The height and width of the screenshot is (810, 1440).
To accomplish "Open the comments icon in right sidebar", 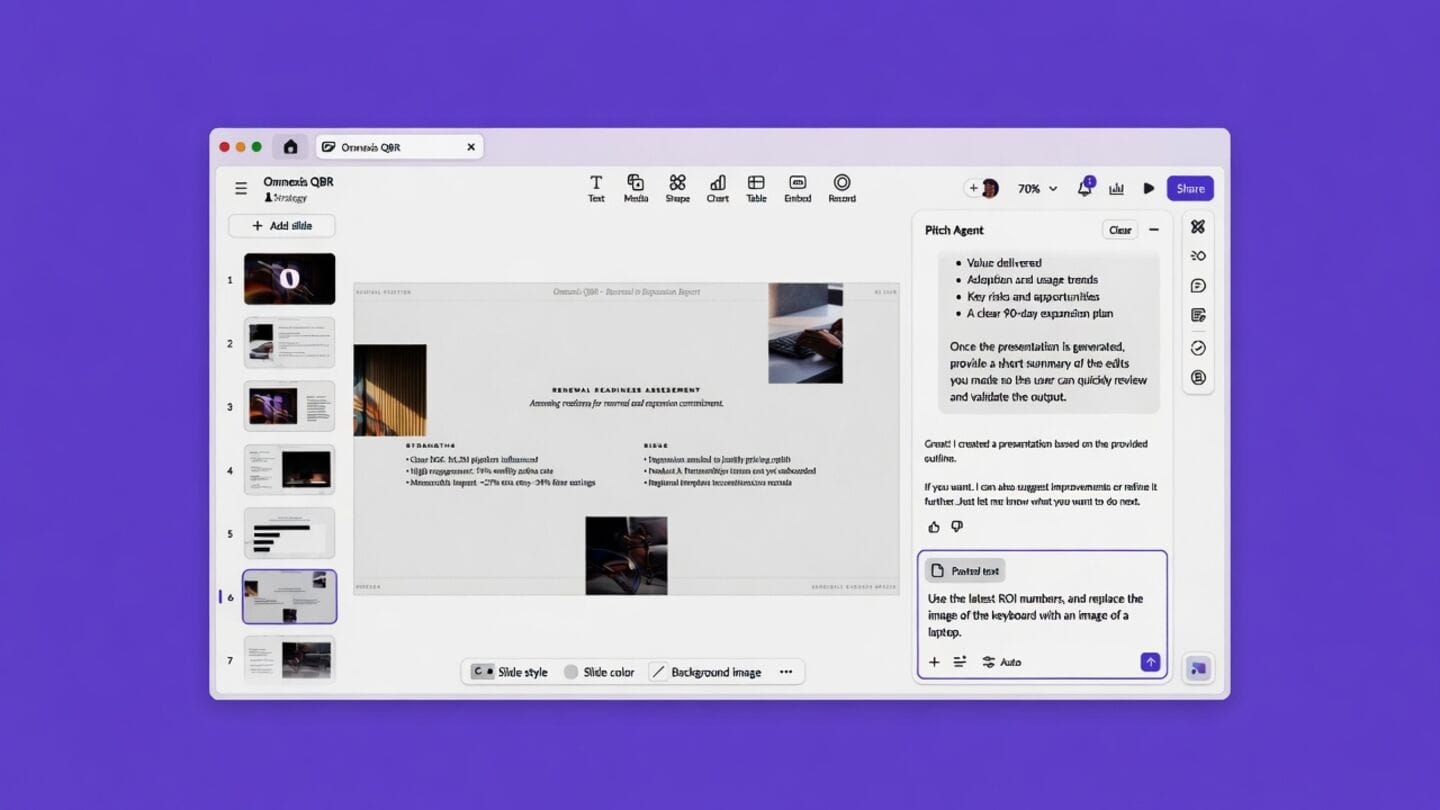I will [x=1198, y=286].
